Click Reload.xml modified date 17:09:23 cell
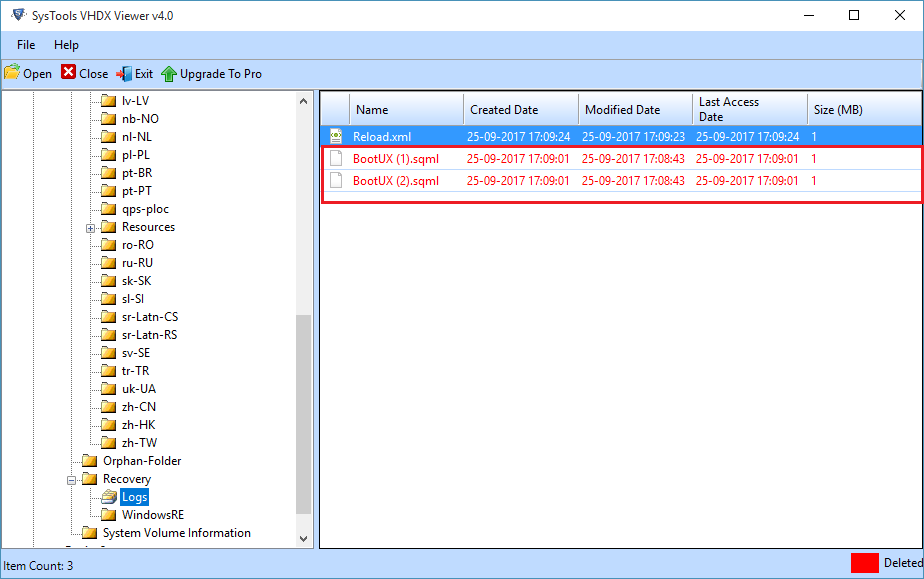The image size is (924, 579). (633, 137)
